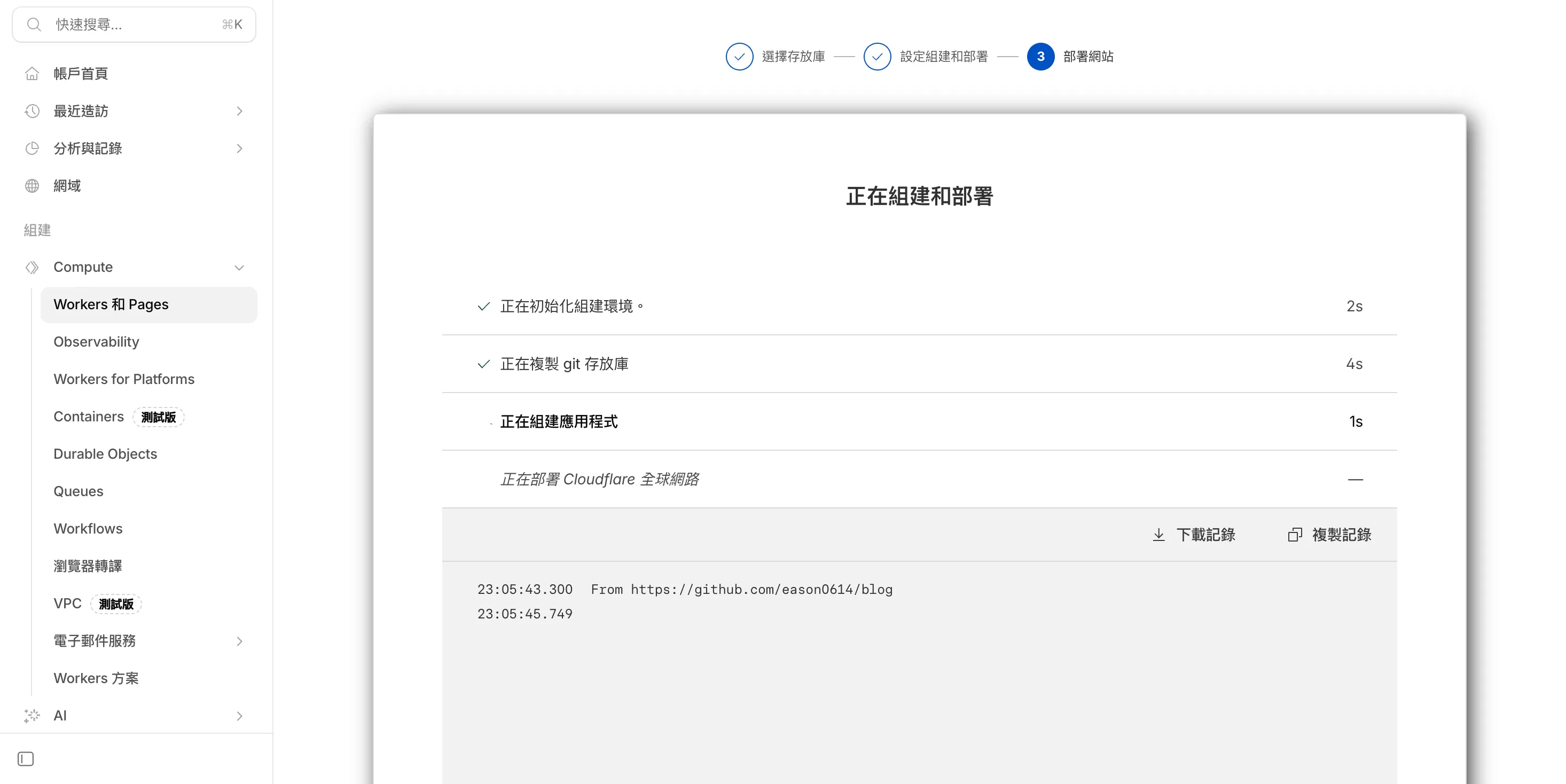Toggle the sidebar collapse icon at bottom
This screenshot has width=1566, height=784.
coord(26,759)
